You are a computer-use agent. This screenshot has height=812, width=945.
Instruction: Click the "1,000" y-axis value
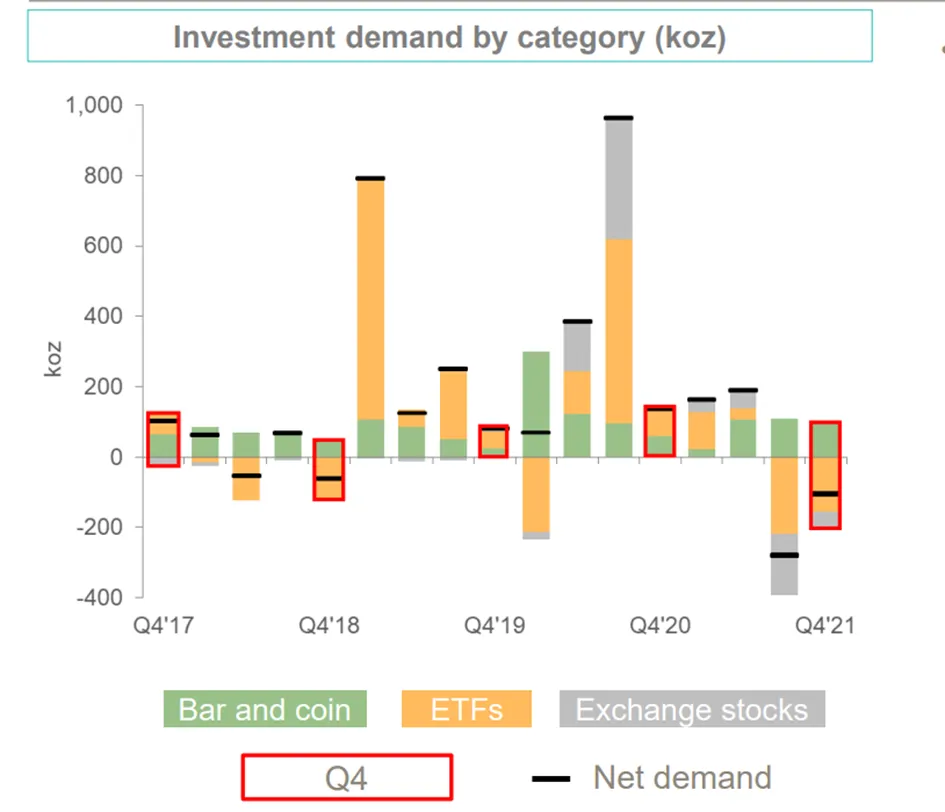click(94, 105)
